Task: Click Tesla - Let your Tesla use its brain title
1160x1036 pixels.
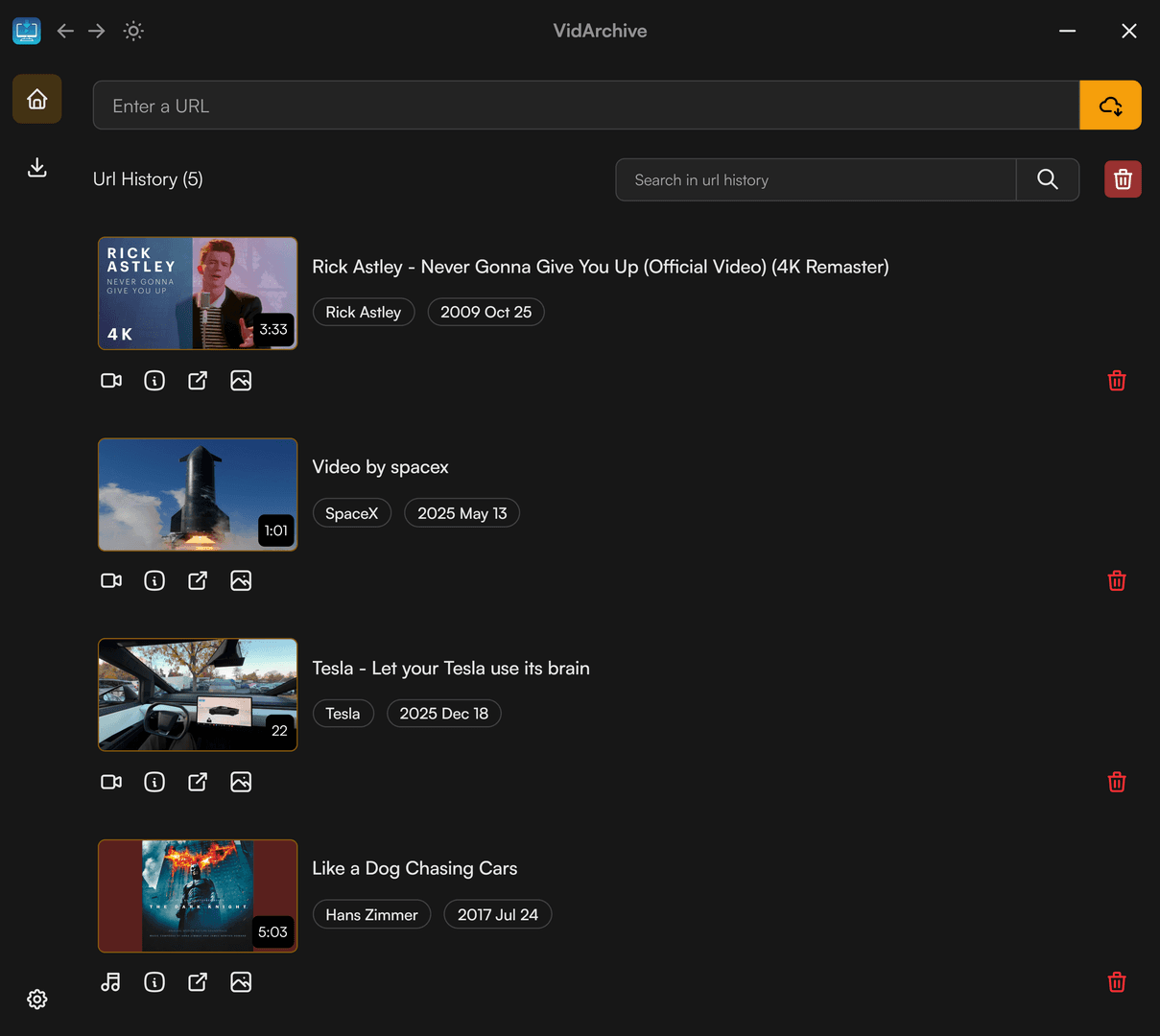Action: coord(451,669)
